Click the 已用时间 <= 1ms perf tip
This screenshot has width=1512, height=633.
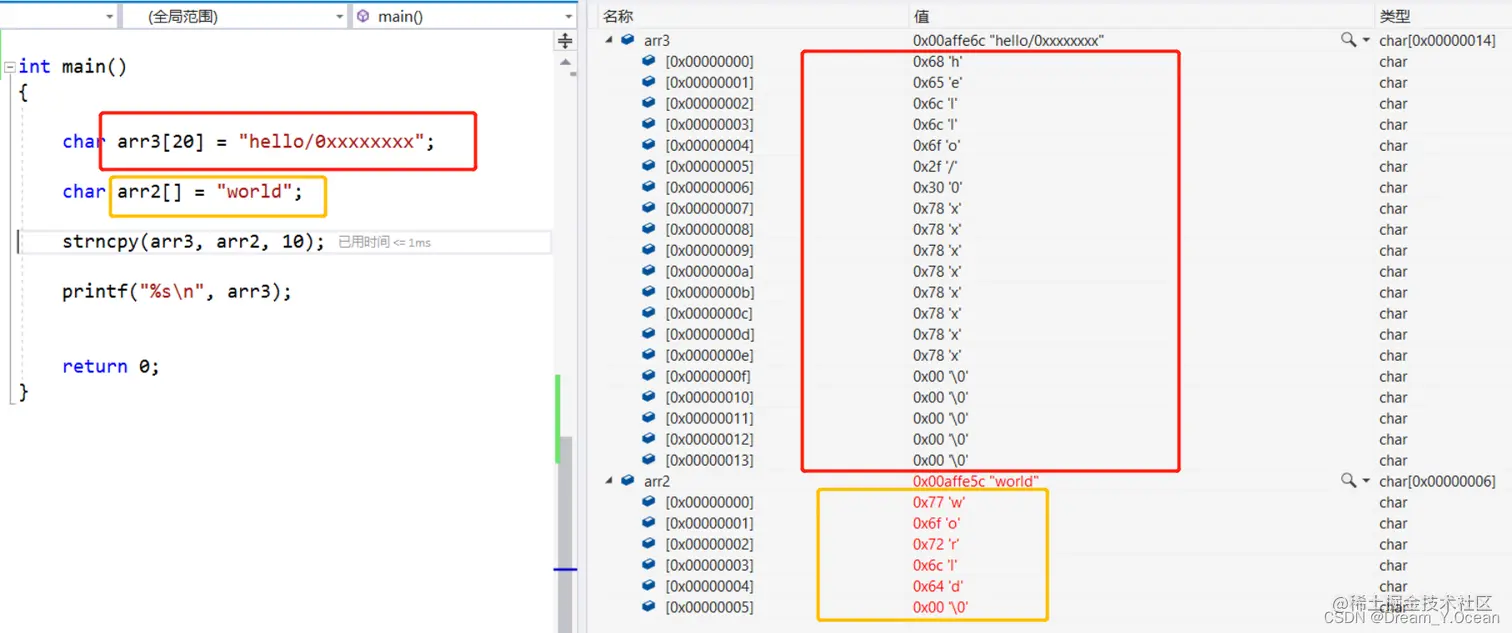coord(385,242)
